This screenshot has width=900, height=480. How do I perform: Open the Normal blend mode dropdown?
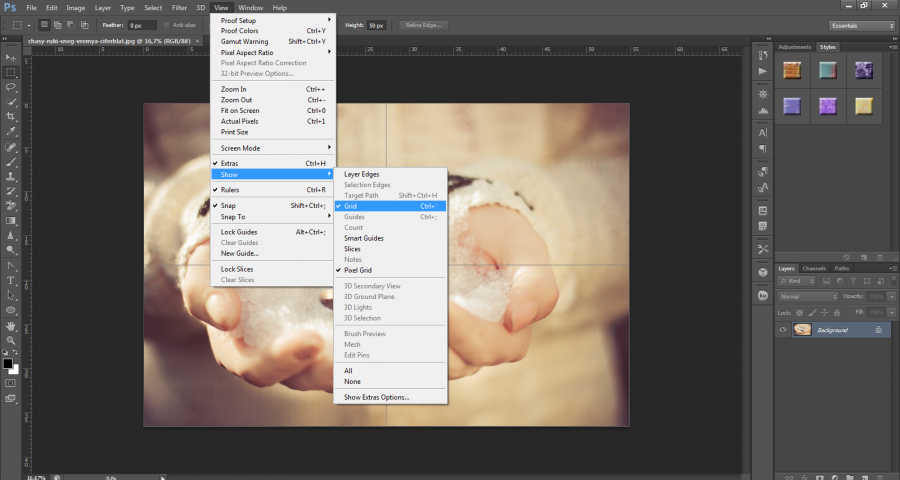tap(808, 297)
